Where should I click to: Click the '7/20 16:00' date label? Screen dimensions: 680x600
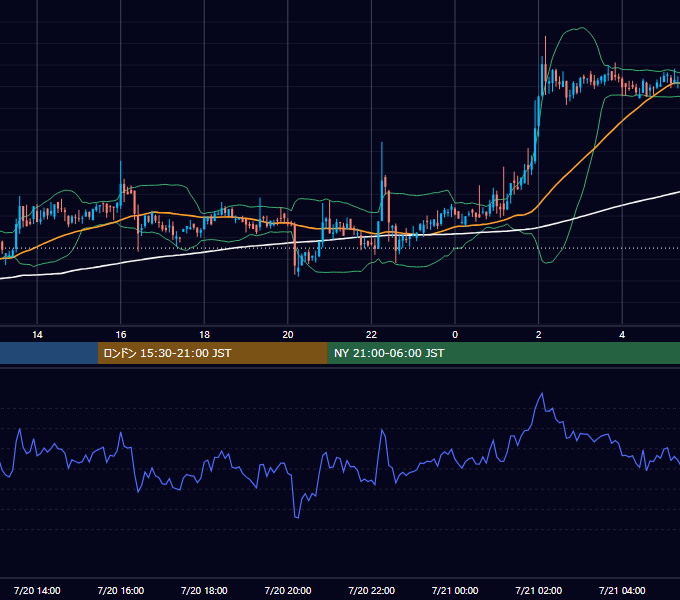click(121, 590)
